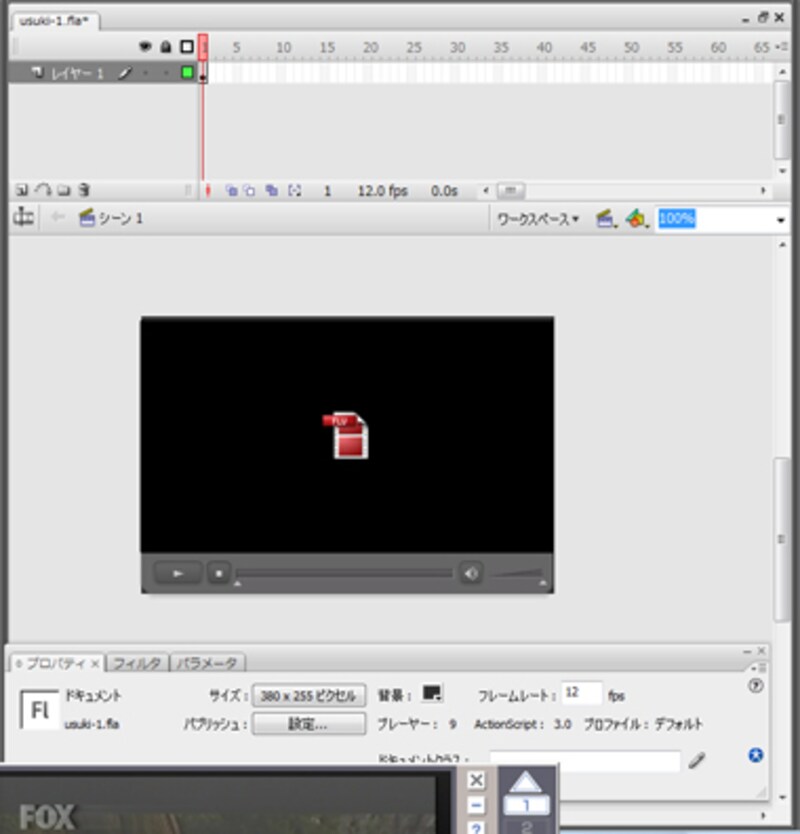
Task: Open the ワークスペース dropdown menu
Action: tap(538, 219)
